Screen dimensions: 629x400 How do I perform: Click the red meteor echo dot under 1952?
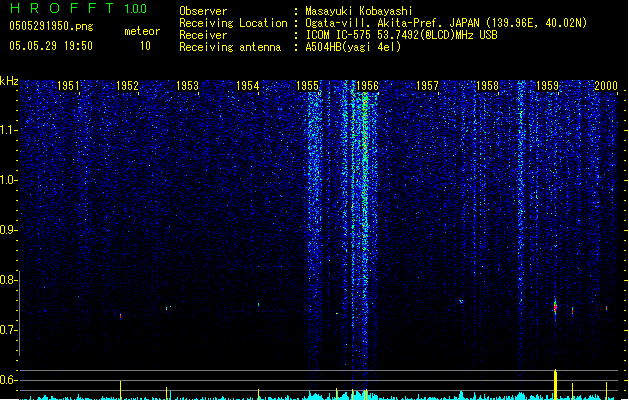click(x=120, y=316)
